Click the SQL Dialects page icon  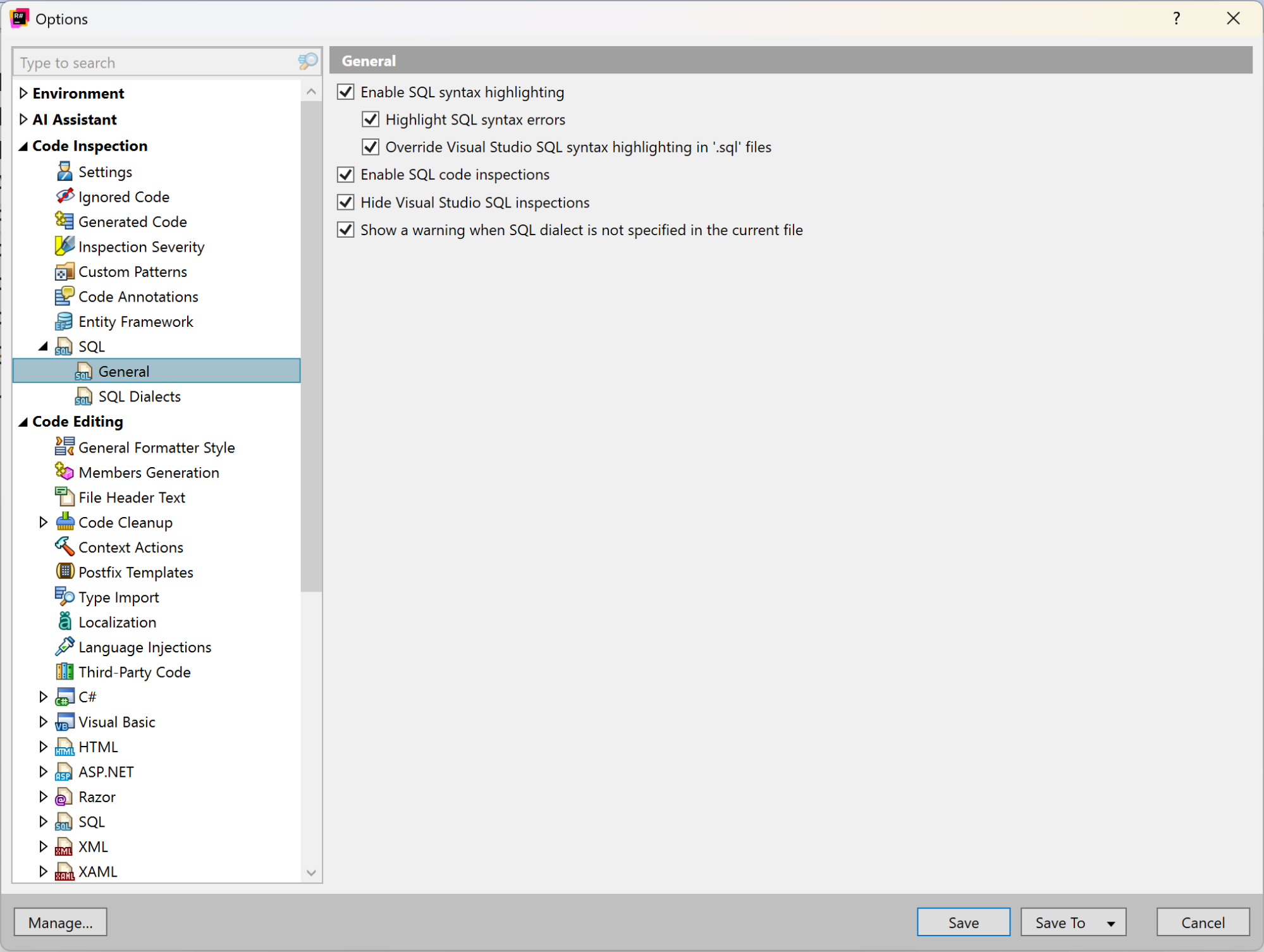(83, 396)
